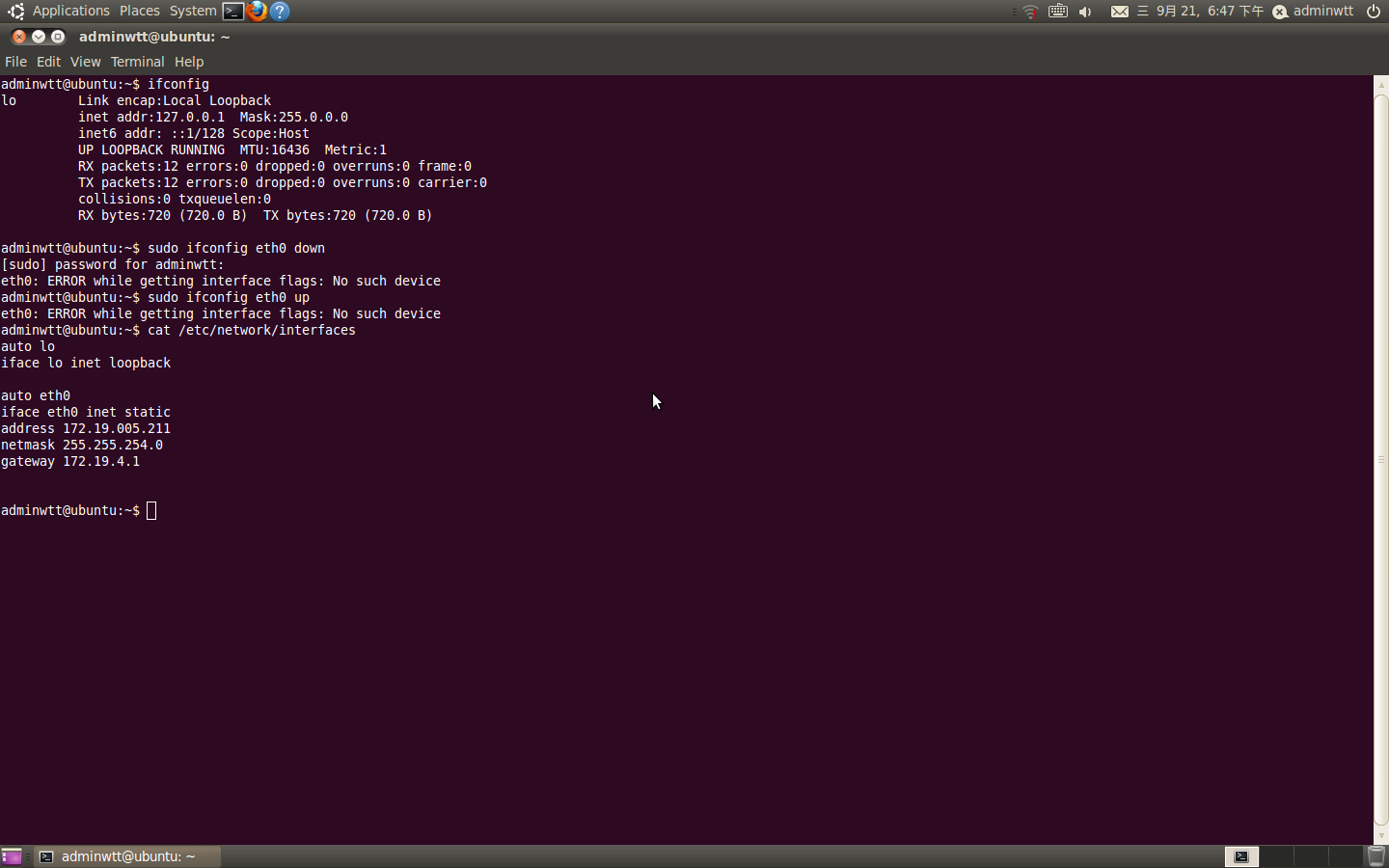Click the line 'iface lo inet loopback'

tap(86, 363)
